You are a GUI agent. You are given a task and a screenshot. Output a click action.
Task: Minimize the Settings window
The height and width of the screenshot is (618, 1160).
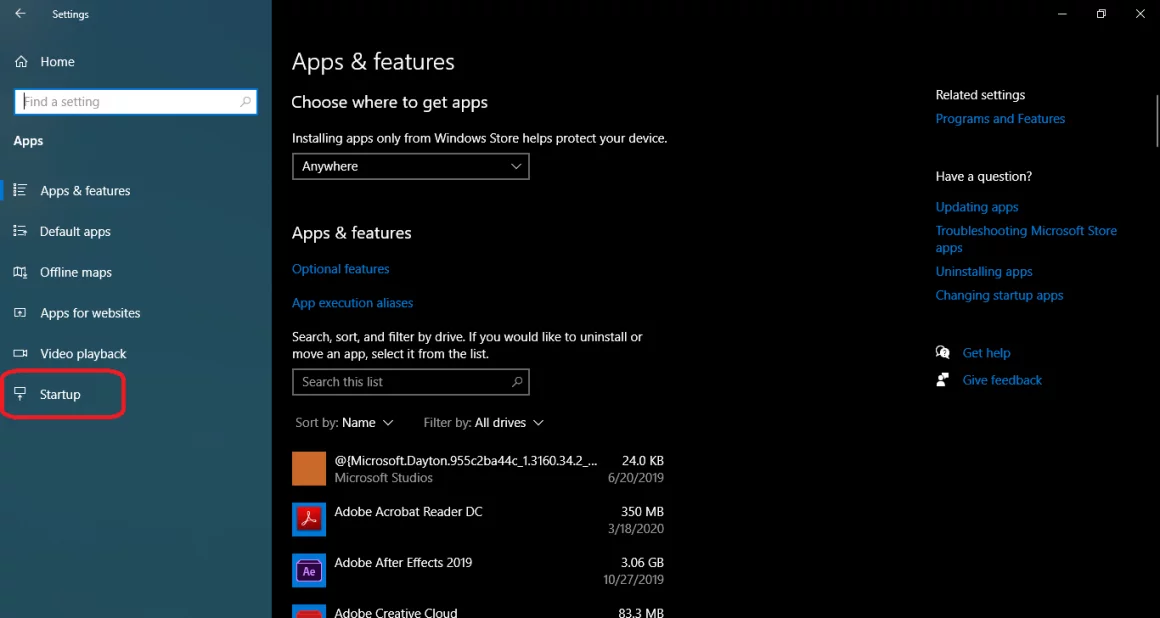click(x=1062, y=14)
